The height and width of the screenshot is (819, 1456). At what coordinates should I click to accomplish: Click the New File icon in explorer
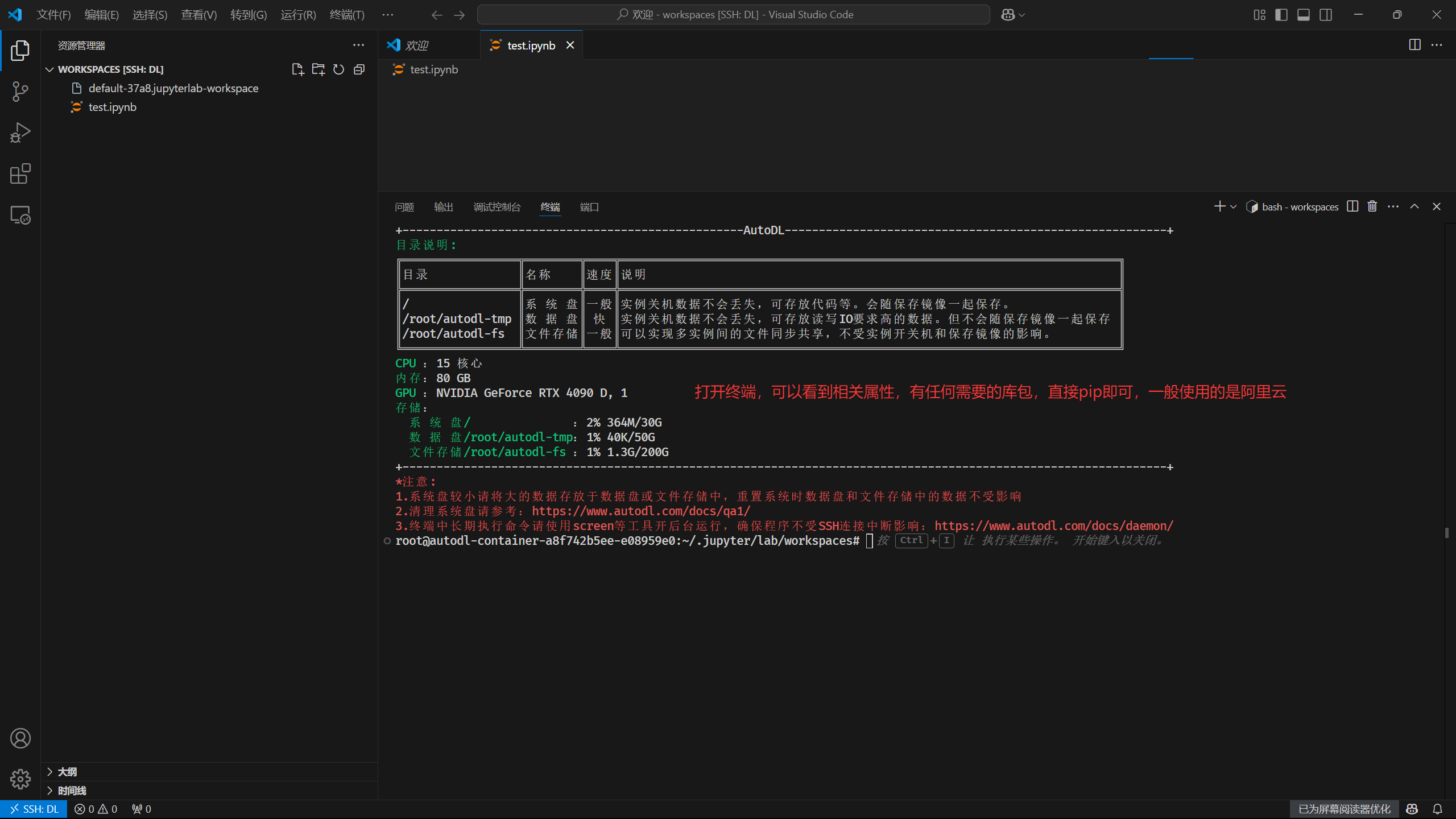tap(297, 69)
